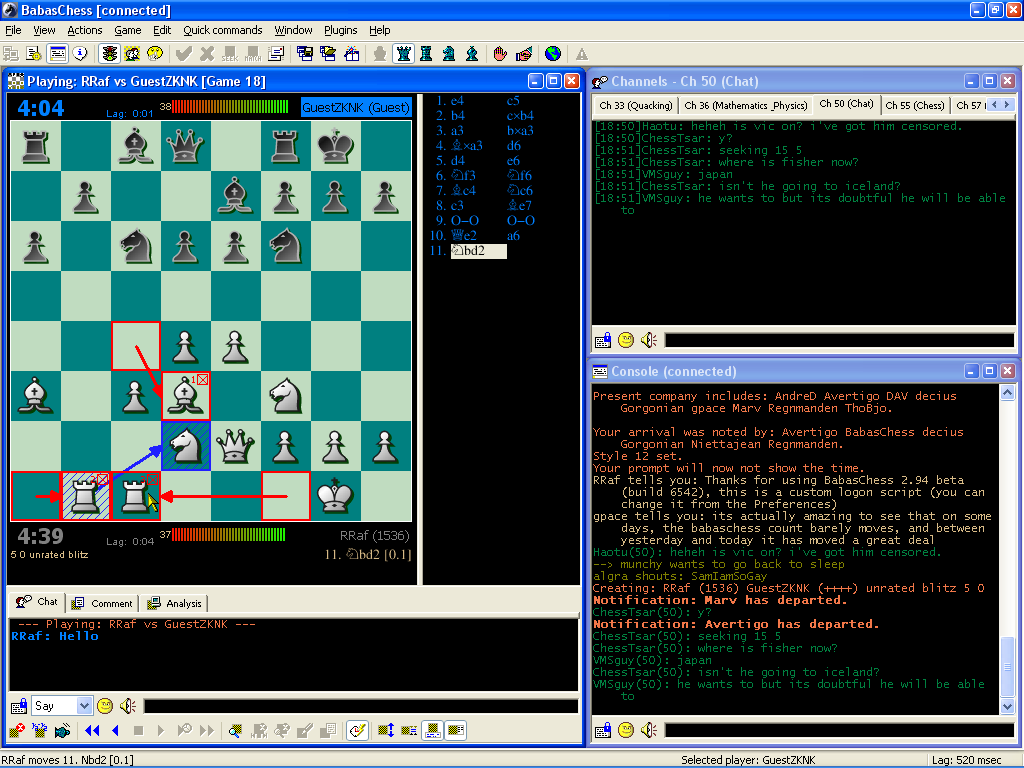Click the cascading windows toolbar icon
This screenshot has width=1024, height=768.
pos(305,54)
